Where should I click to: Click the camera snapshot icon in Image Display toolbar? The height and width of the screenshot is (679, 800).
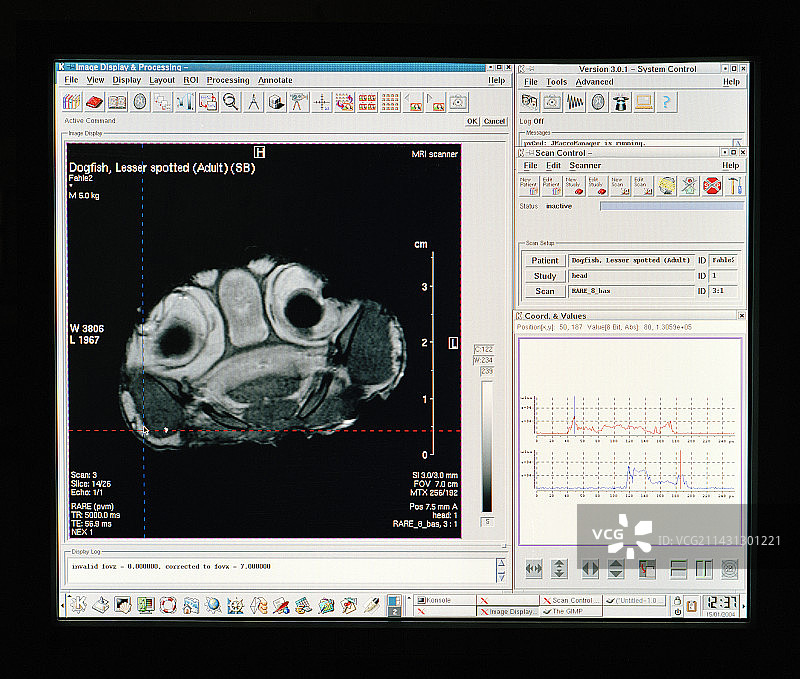[x=457, y=101]
